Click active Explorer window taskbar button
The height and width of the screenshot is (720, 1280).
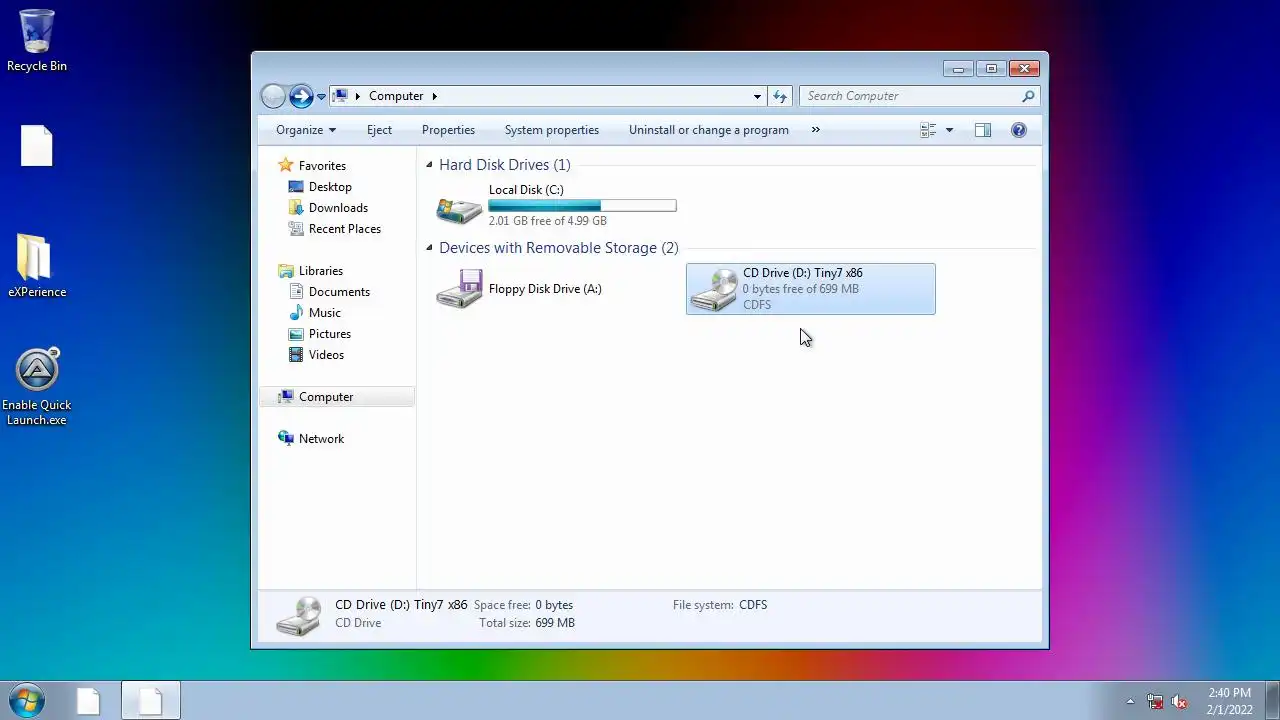(151, 701)
